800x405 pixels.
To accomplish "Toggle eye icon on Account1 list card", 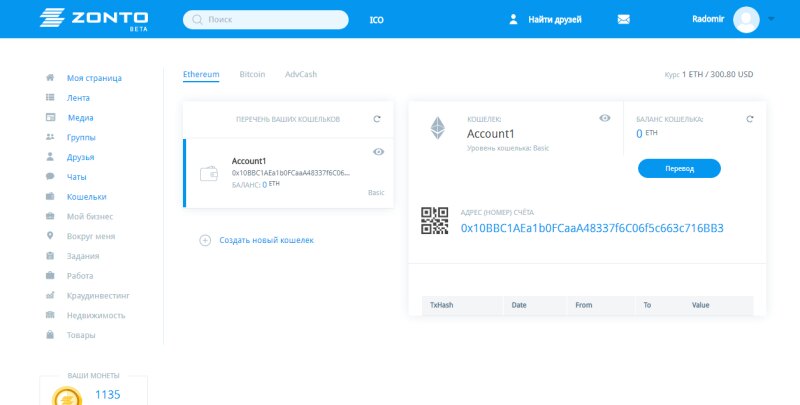I will 378,152.
